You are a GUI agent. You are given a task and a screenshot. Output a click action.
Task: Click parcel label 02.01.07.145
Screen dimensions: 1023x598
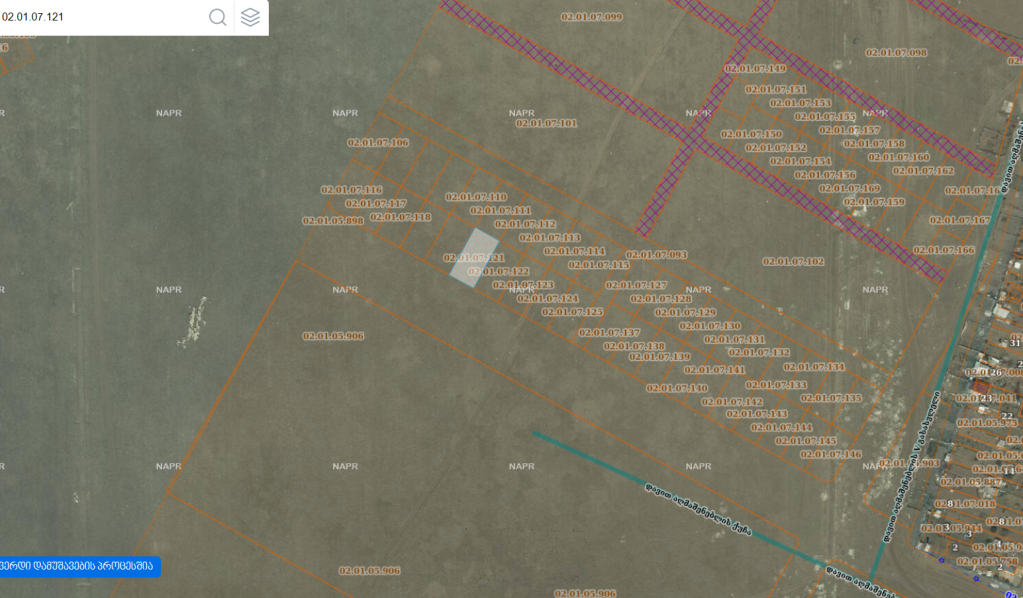click(806, 441)
